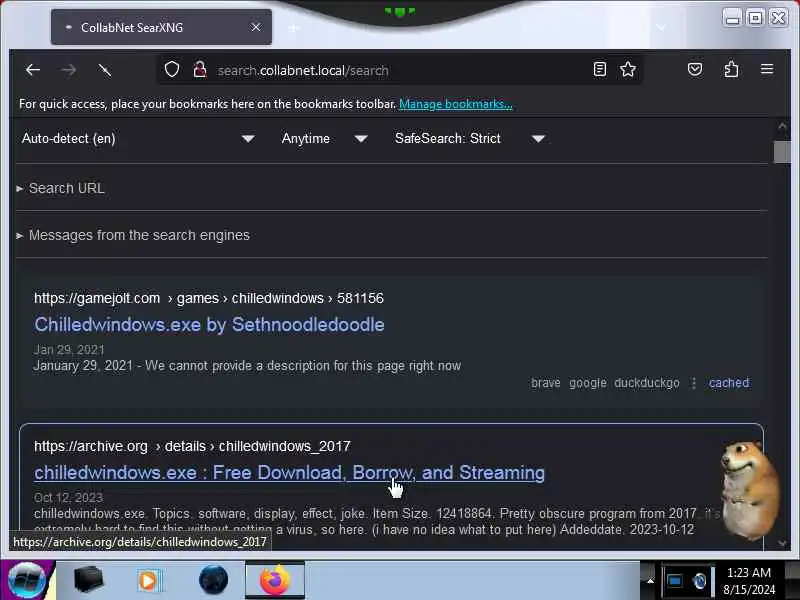
Task: Open SafeSearch: Strict dropdown
Action: pyautogui.click(x=470, y=139)
